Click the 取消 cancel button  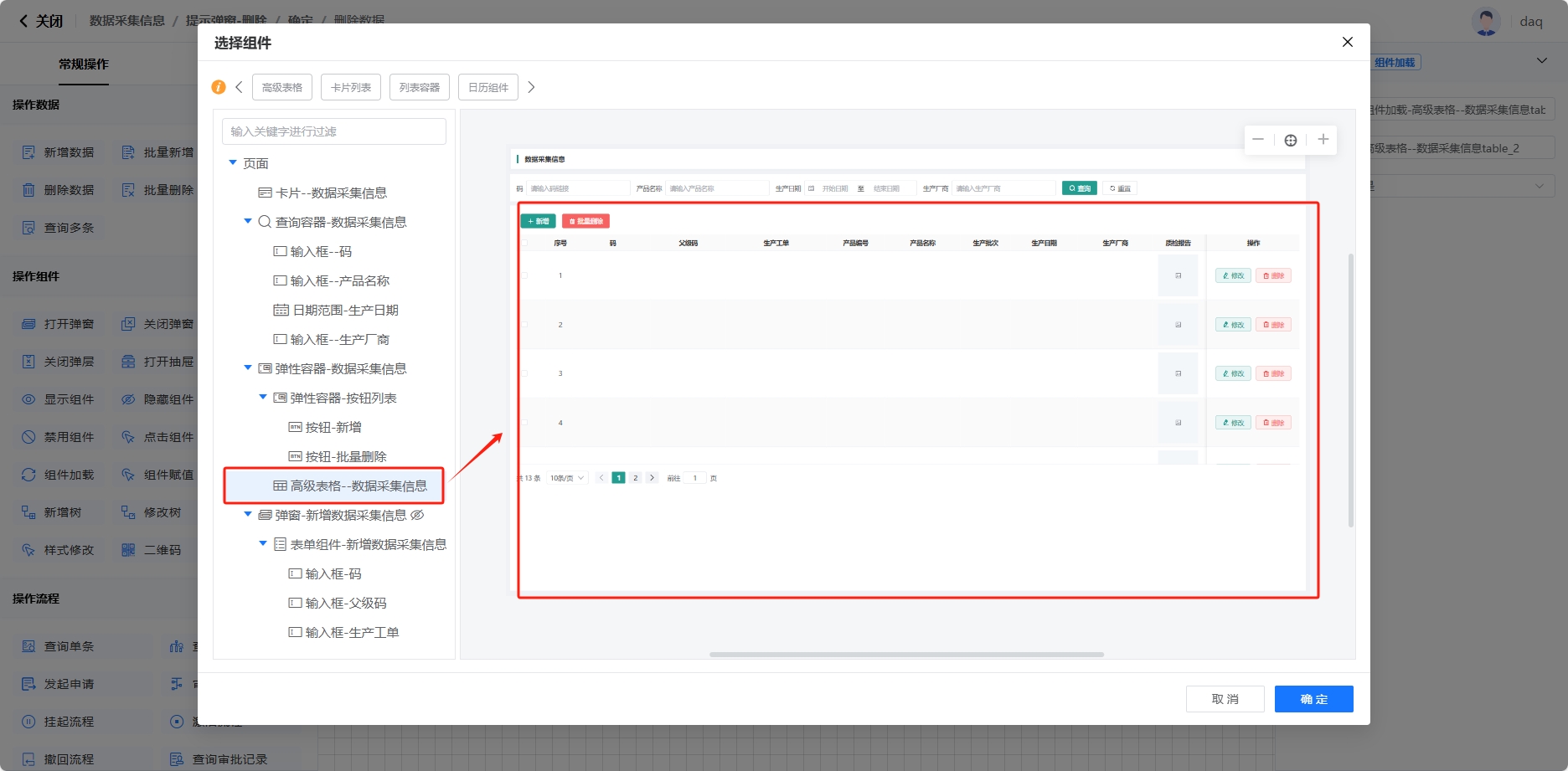(x=1225, y=699)
